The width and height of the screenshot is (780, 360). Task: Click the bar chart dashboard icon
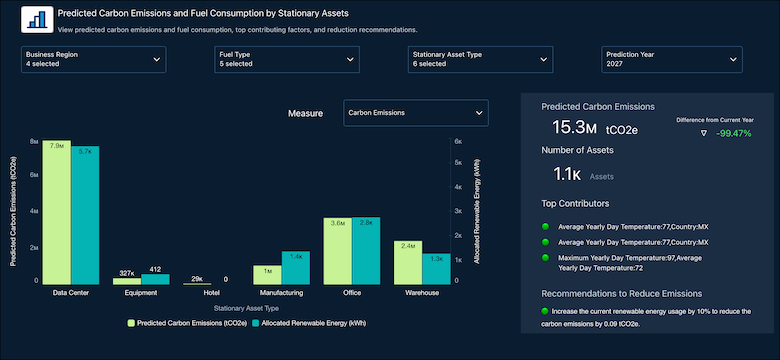37,19
